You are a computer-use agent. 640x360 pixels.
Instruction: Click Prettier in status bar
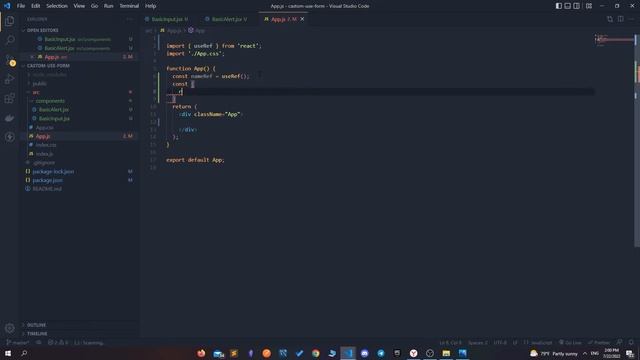click(599, 342)
